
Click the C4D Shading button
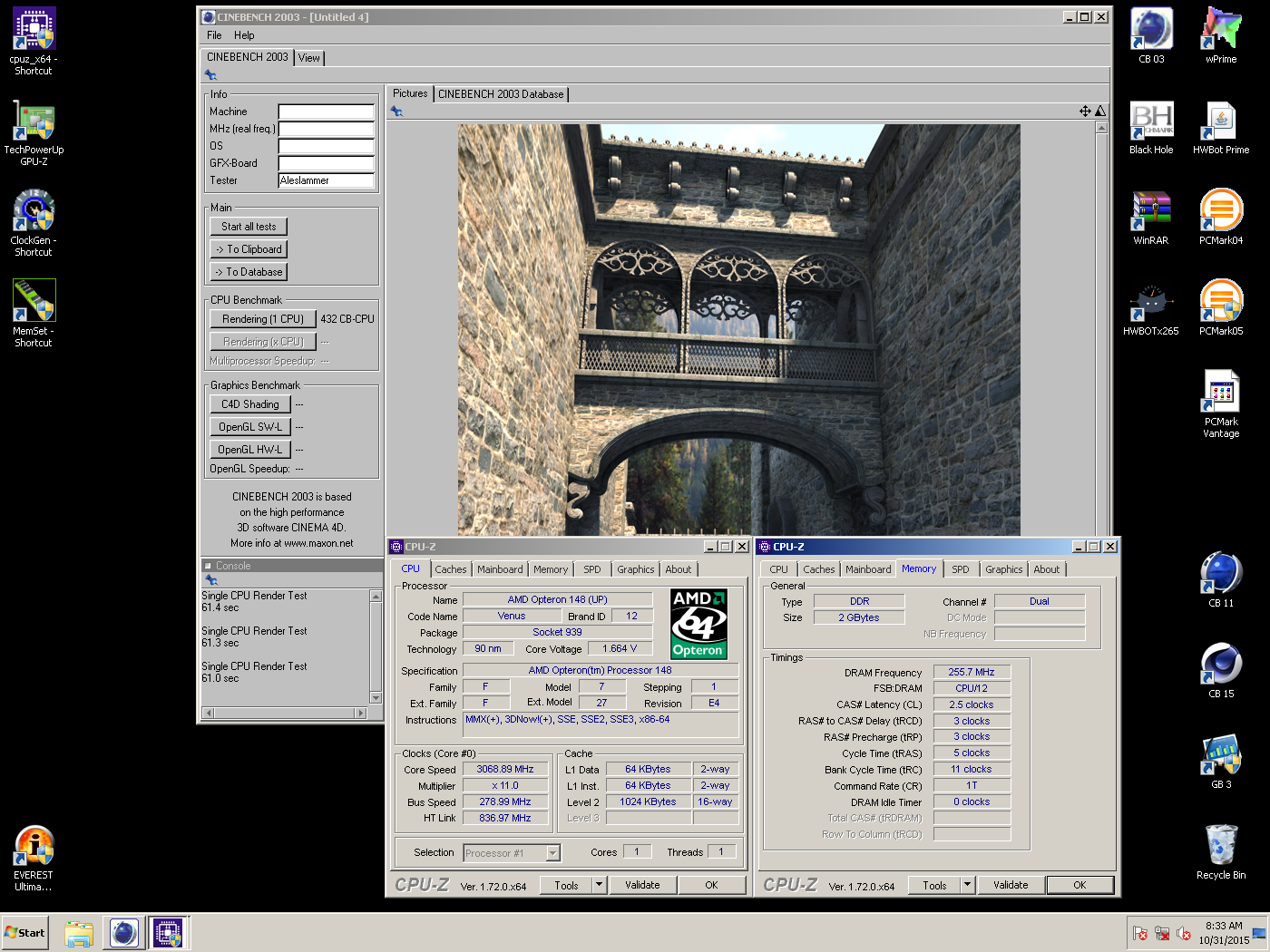tap(250, 404)
